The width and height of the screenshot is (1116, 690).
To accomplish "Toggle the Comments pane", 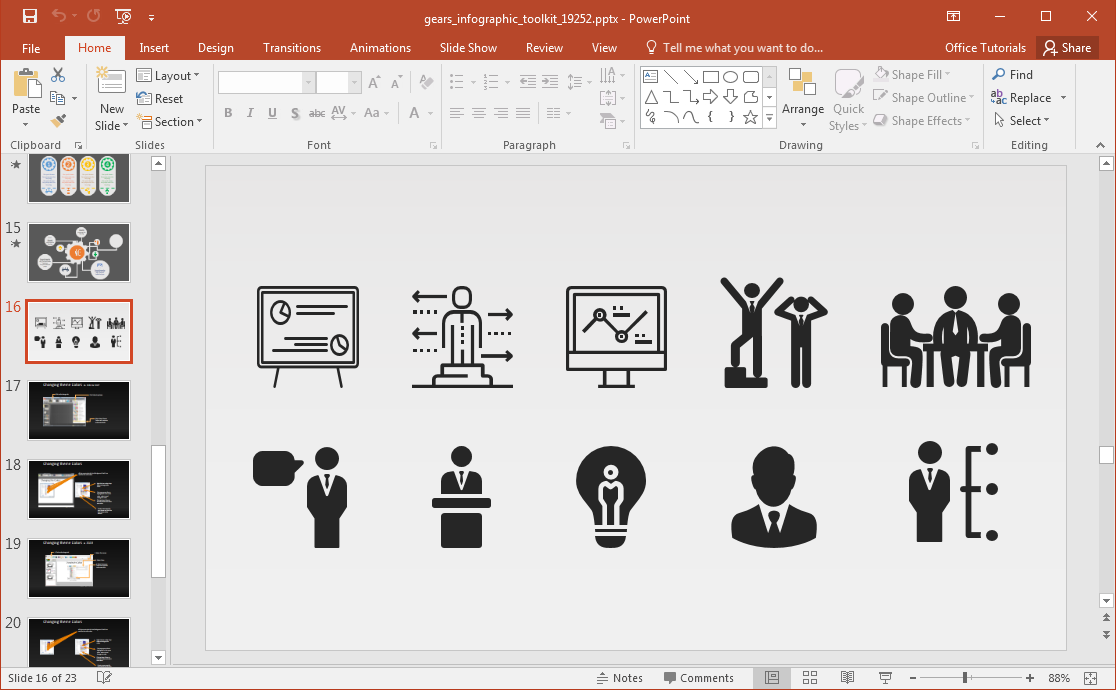I will coord(698,678).
